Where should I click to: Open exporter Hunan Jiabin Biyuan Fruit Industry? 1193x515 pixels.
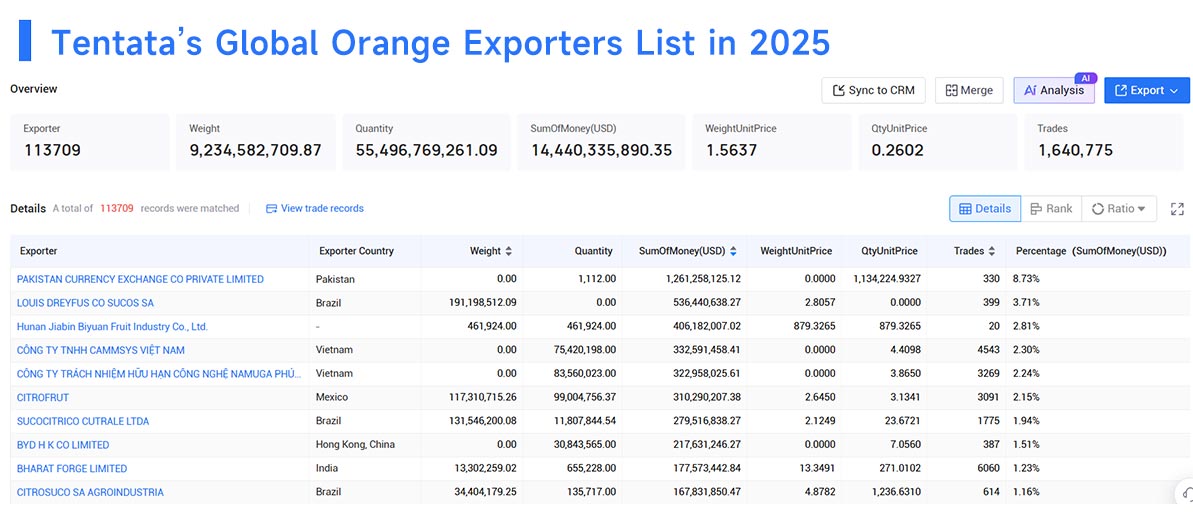tap(113, 326)
